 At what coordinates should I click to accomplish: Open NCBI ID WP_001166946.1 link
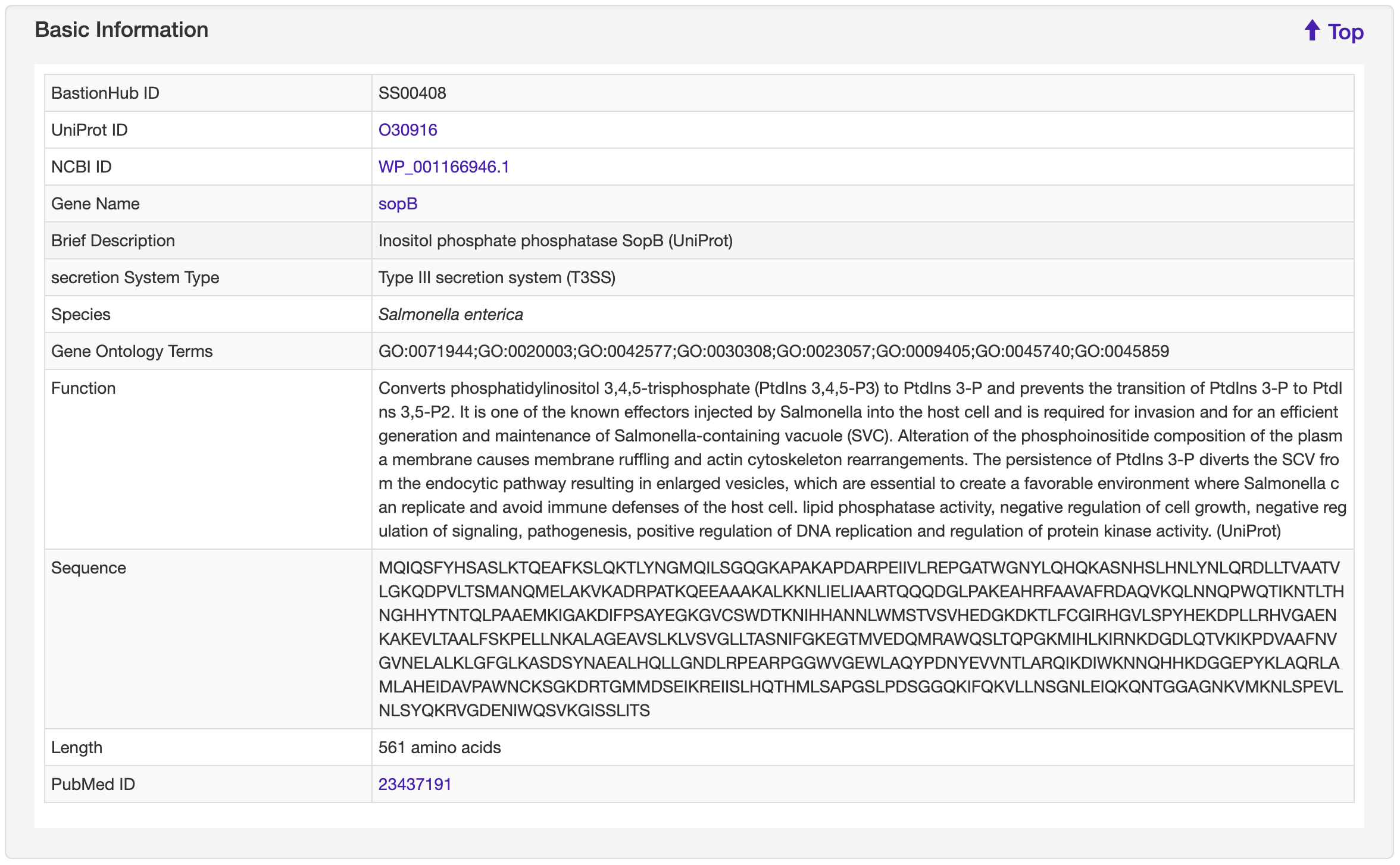click(x=443, y=167)
